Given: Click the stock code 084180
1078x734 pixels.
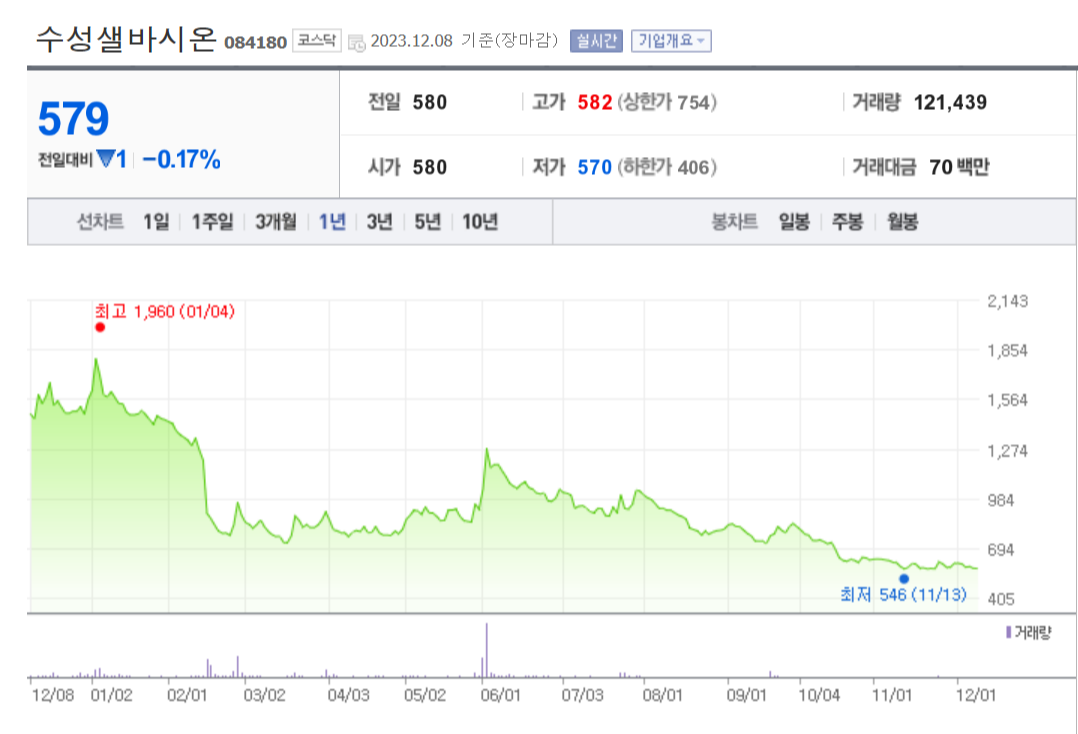Looking at the screenshot, I should 255,43.
